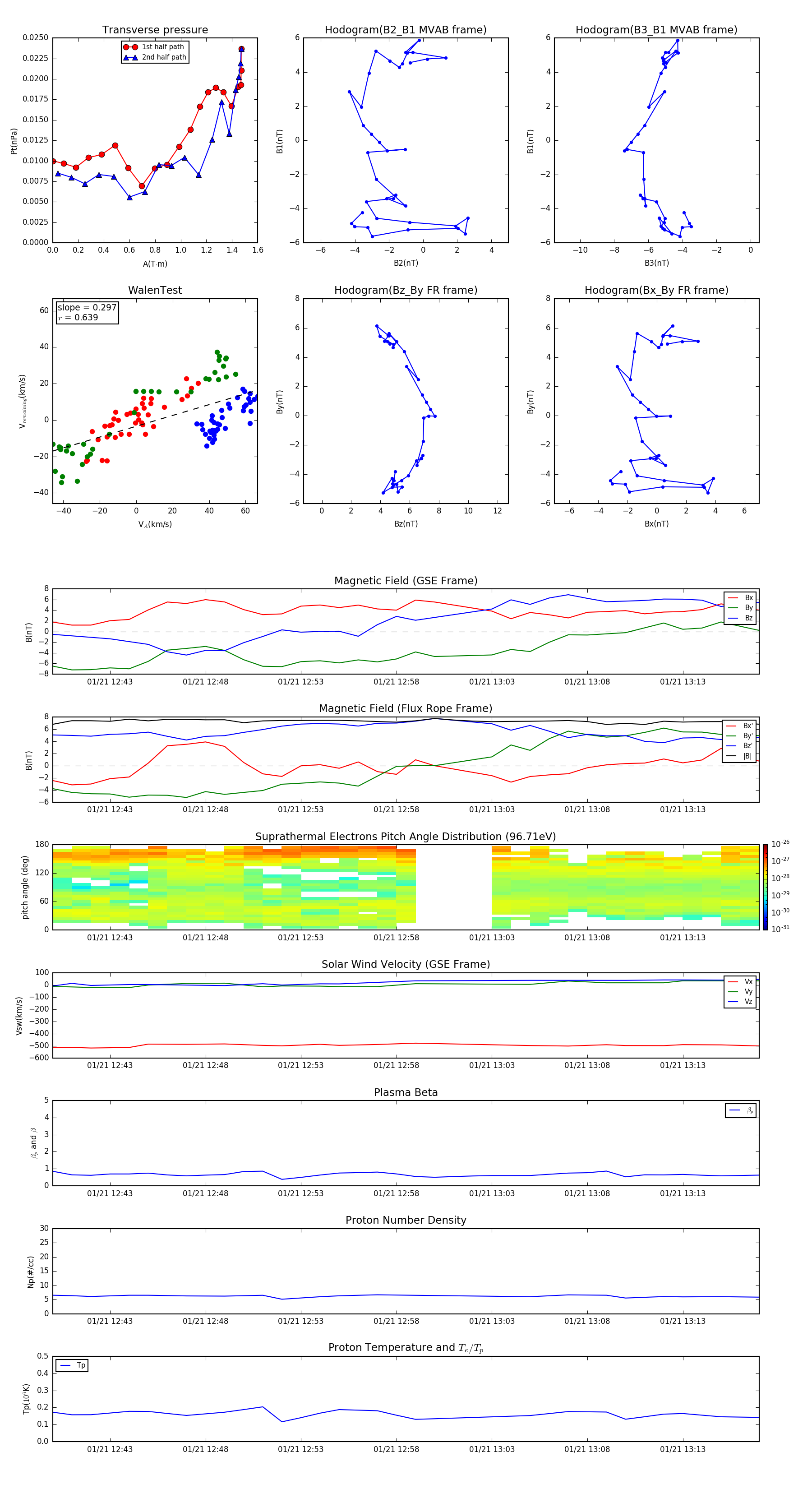
Task: Click the "V_A(km/s)" x-axis label
Action: (155, 524)
